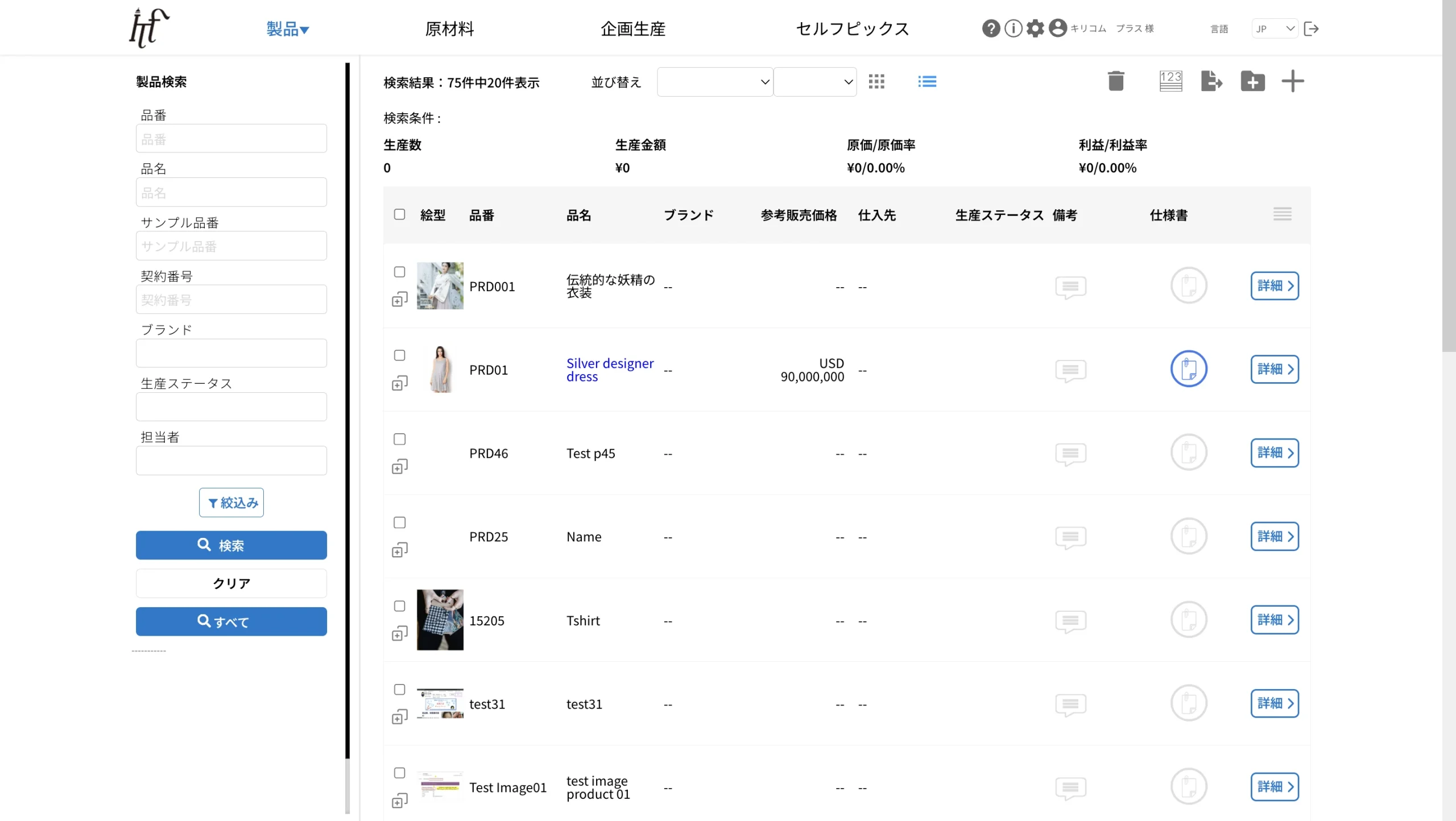This screenshot has height=821, width=1456.
Task: Open the spec sheet icon for PRD01
Action: pyautogui.click(x=1189, y=369)
